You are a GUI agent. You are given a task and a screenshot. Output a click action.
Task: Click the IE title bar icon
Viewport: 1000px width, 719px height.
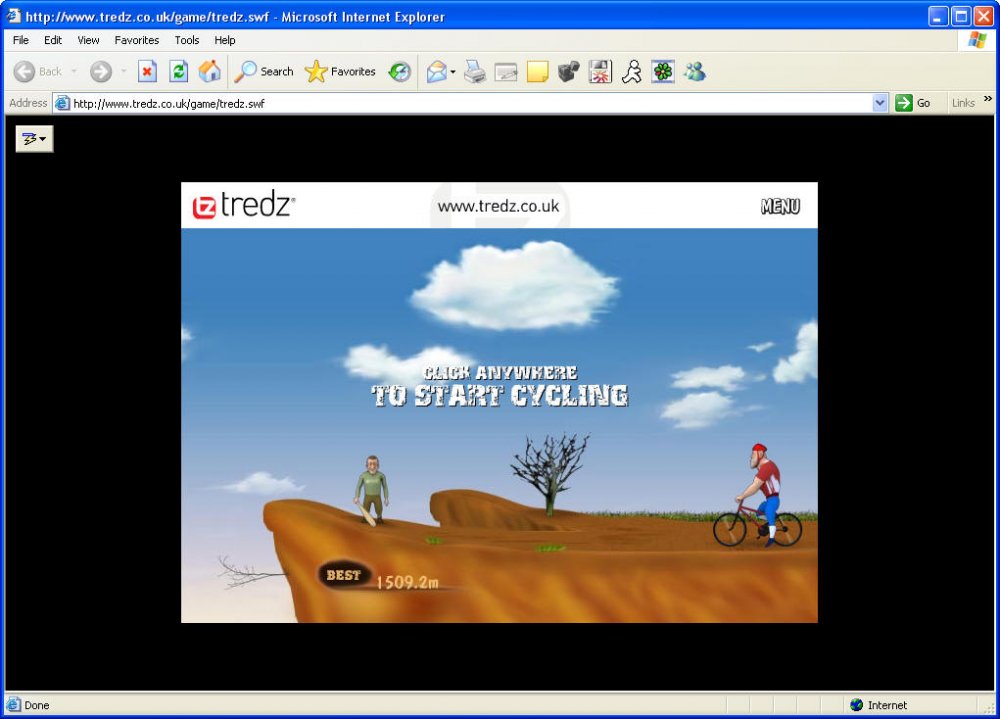pos(13,15)
